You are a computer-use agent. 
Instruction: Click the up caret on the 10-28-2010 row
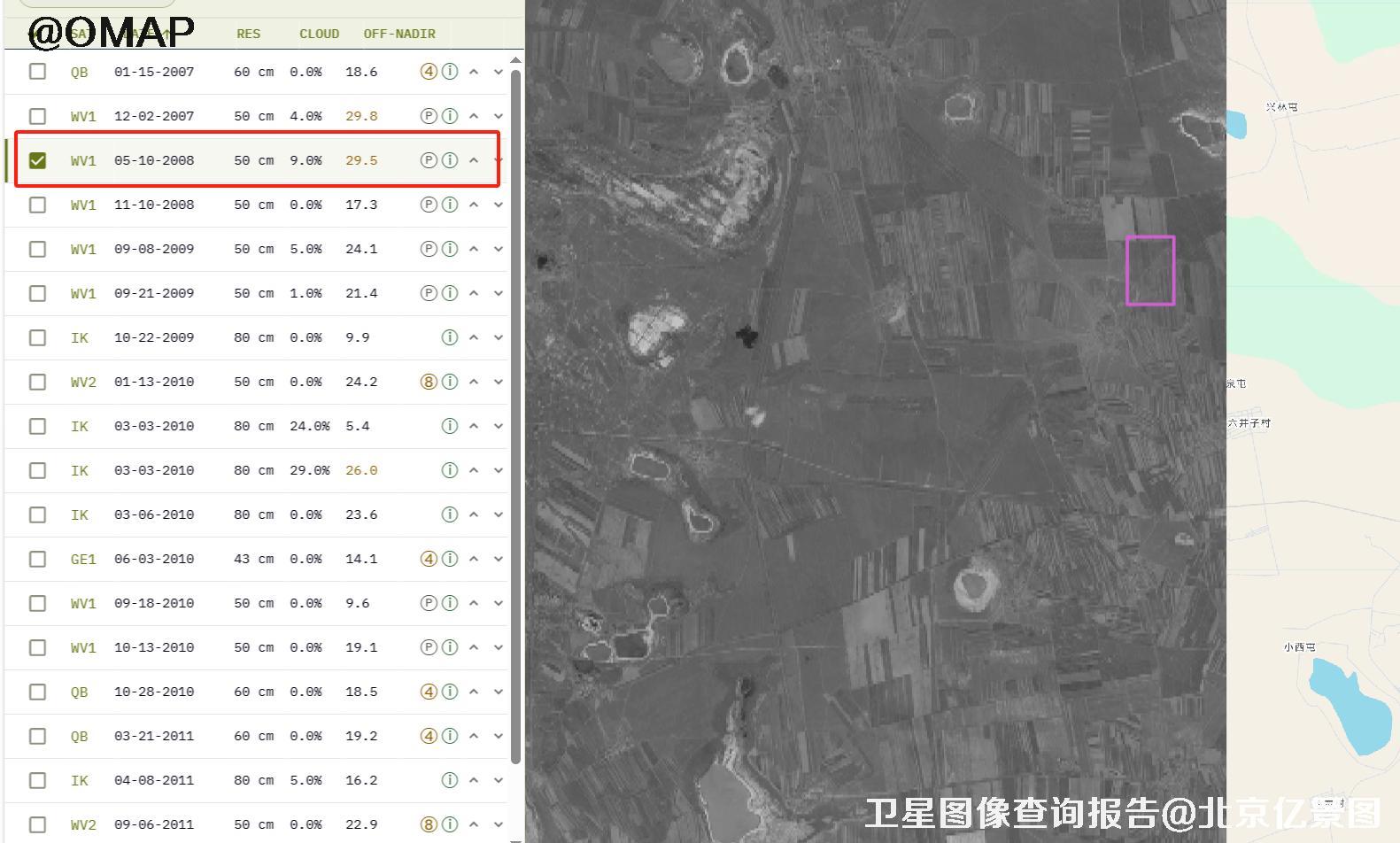pos(474,692)
